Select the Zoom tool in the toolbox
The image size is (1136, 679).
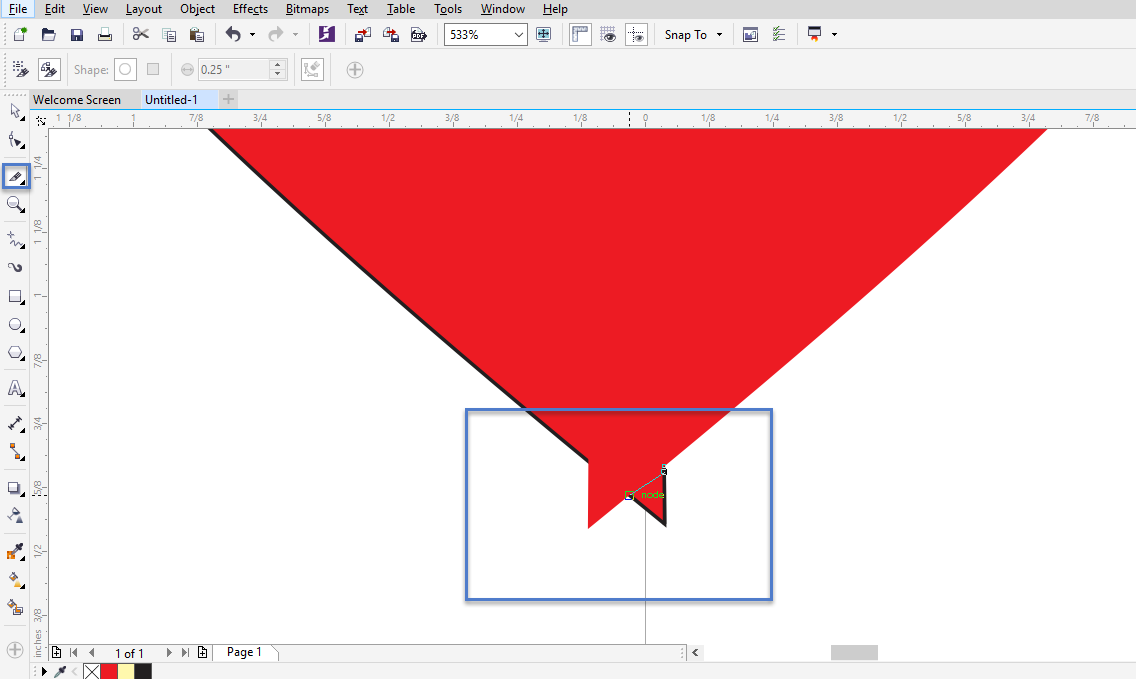click(x=15, y=205)
